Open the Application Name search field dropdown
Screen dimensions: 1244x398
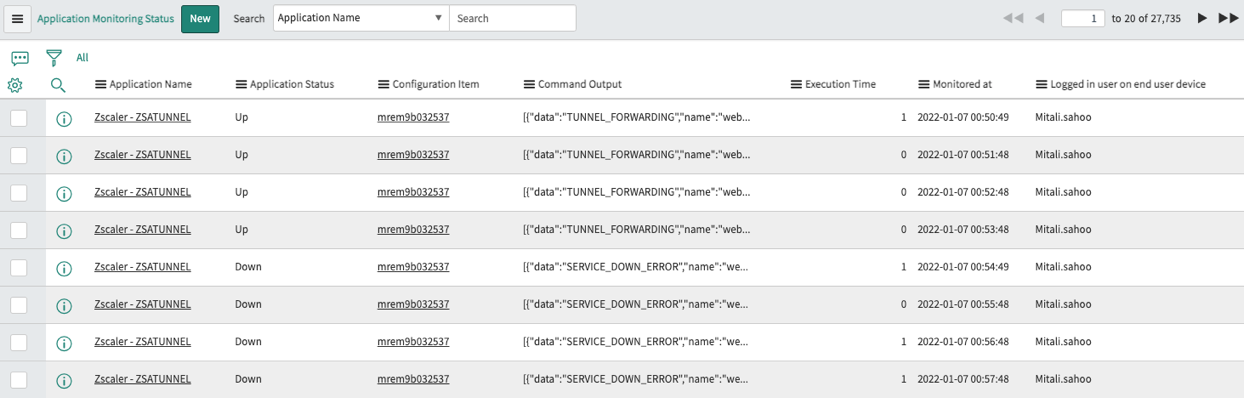pos(361,18)
